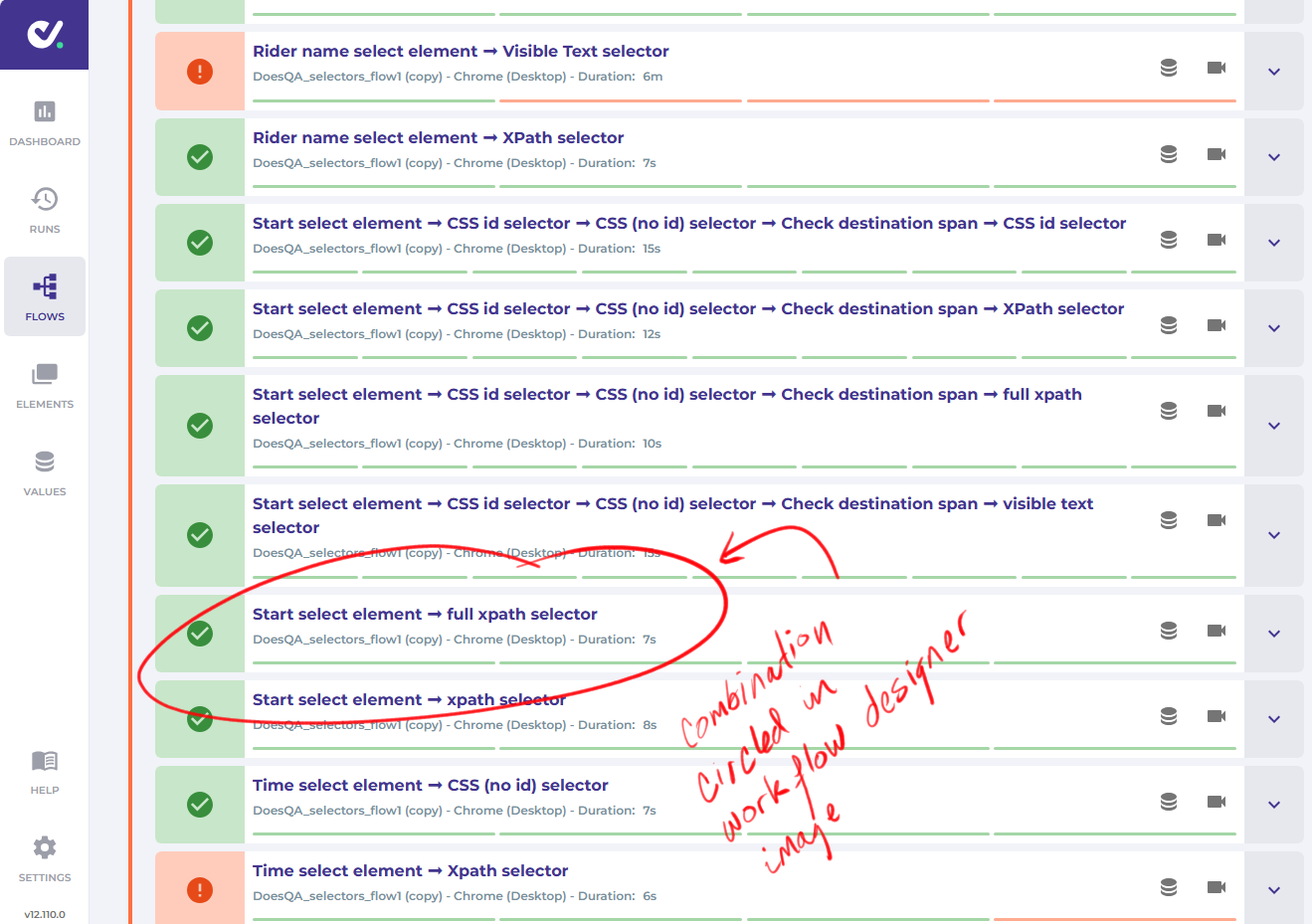
Task: Play video for Time Xpath selector row
Action: [1217, 887]
